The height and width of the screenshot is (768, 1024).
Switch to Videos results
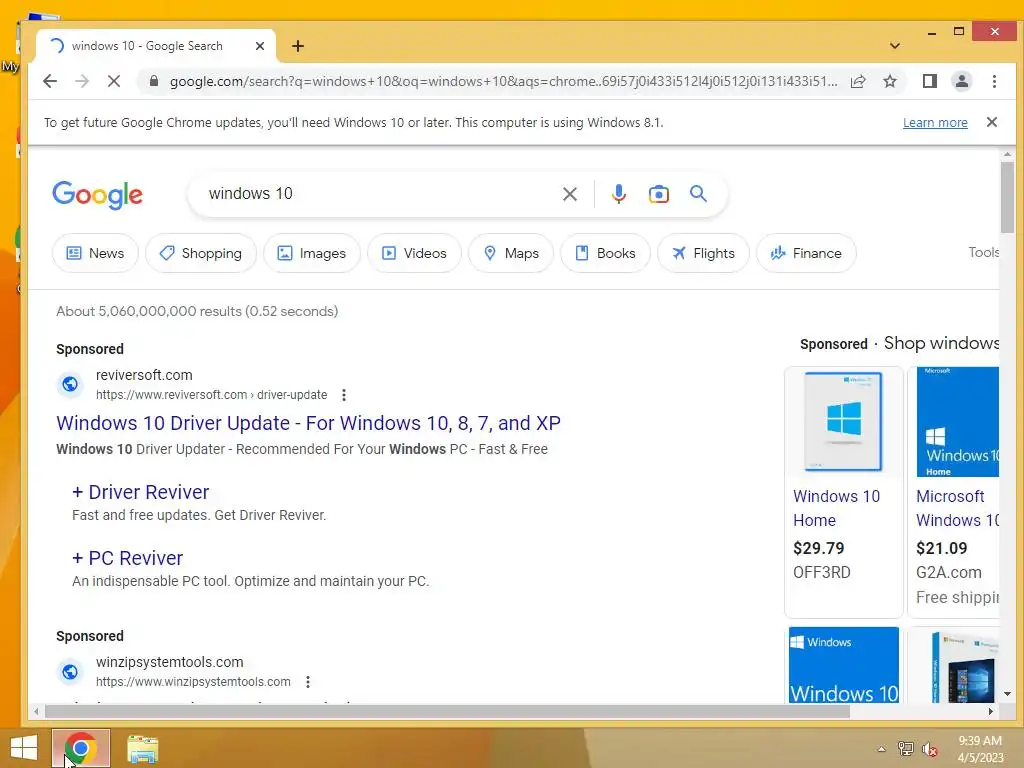tap(414, 253)
